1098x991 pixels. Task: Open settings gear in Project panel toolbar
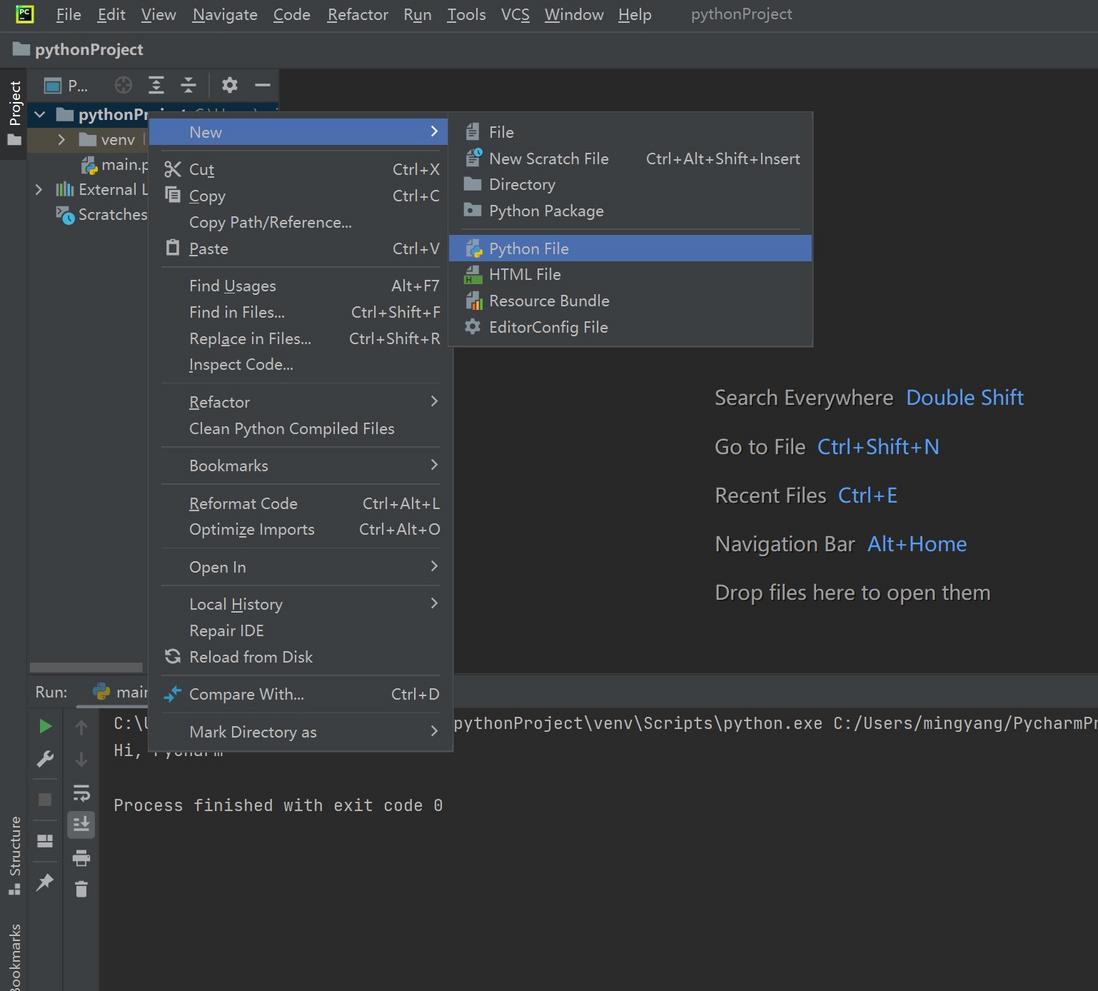(229, 85)
